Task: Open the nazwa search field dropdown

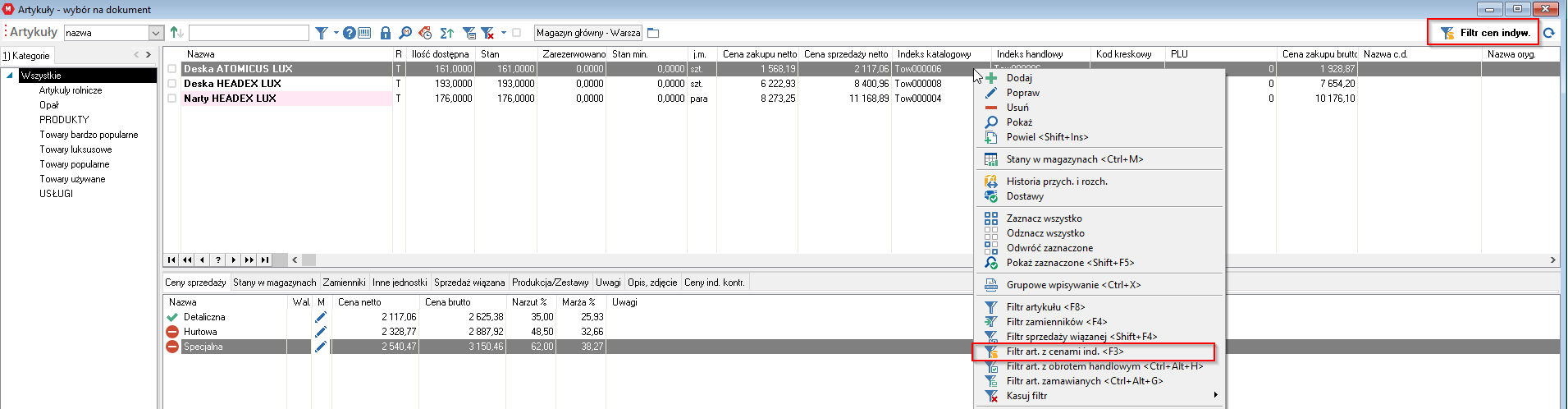Action: [156, 33]
